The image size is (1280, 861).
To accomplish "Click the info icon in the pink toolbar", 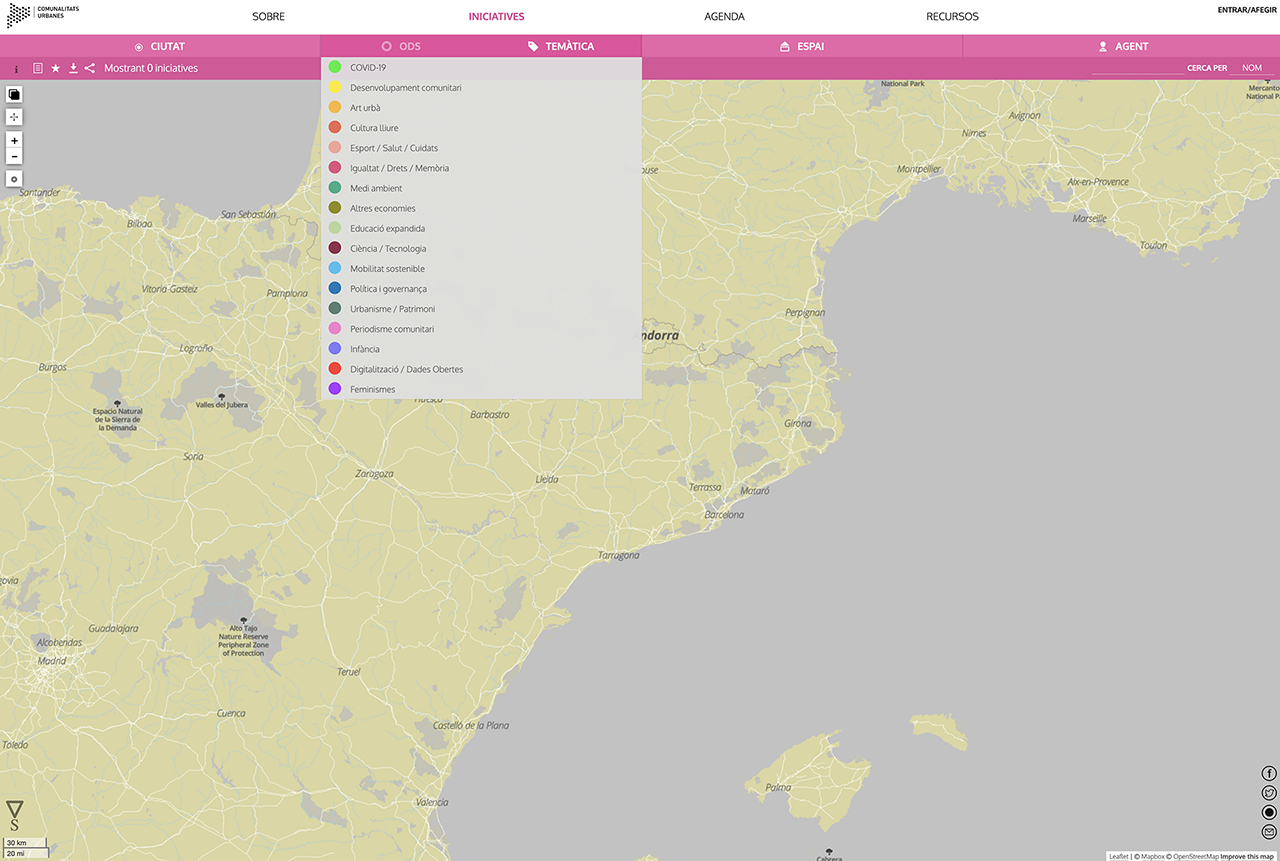I will [x=16, y=69].
